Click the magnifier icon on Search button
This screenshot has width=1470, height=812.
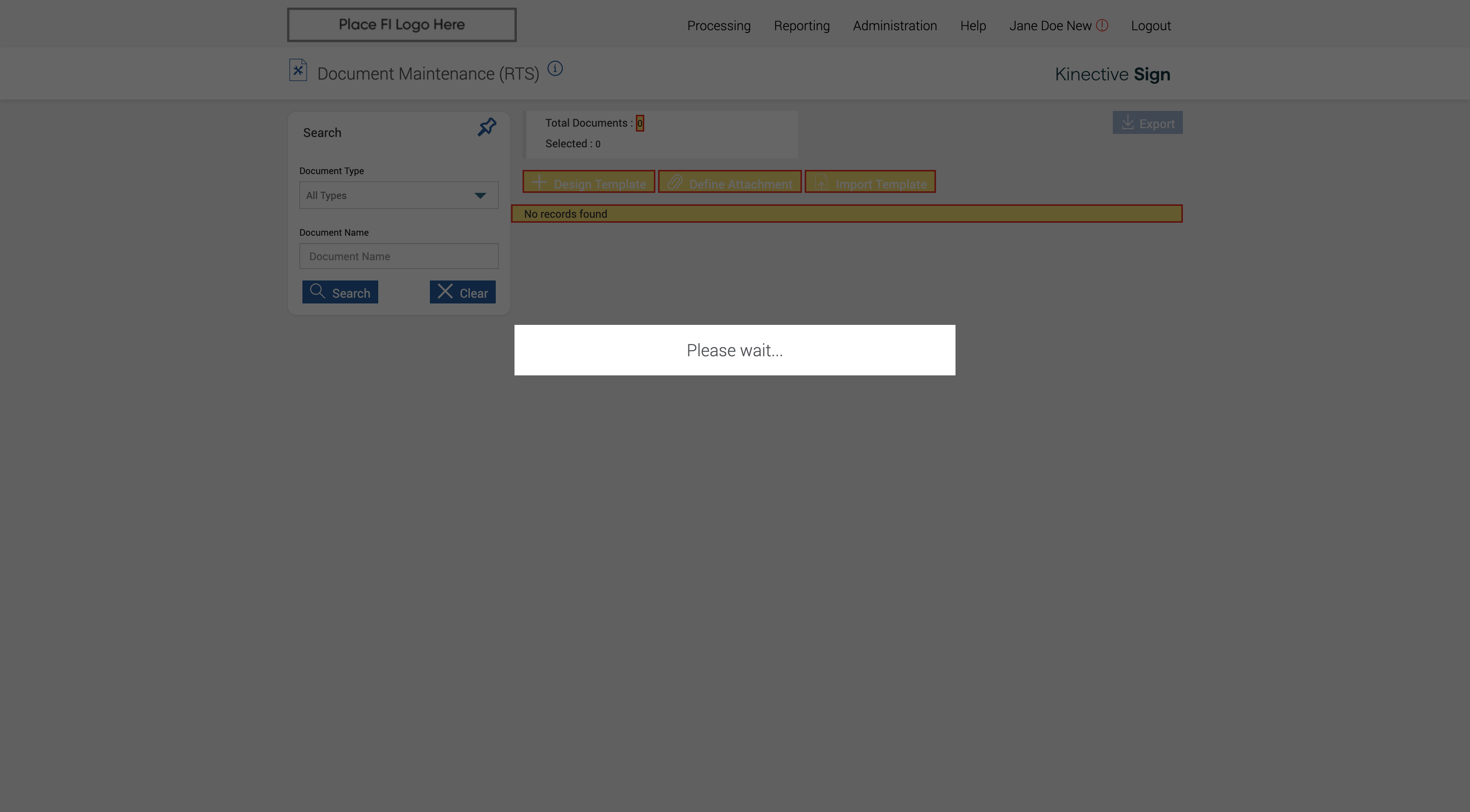[x=317, y=291]
